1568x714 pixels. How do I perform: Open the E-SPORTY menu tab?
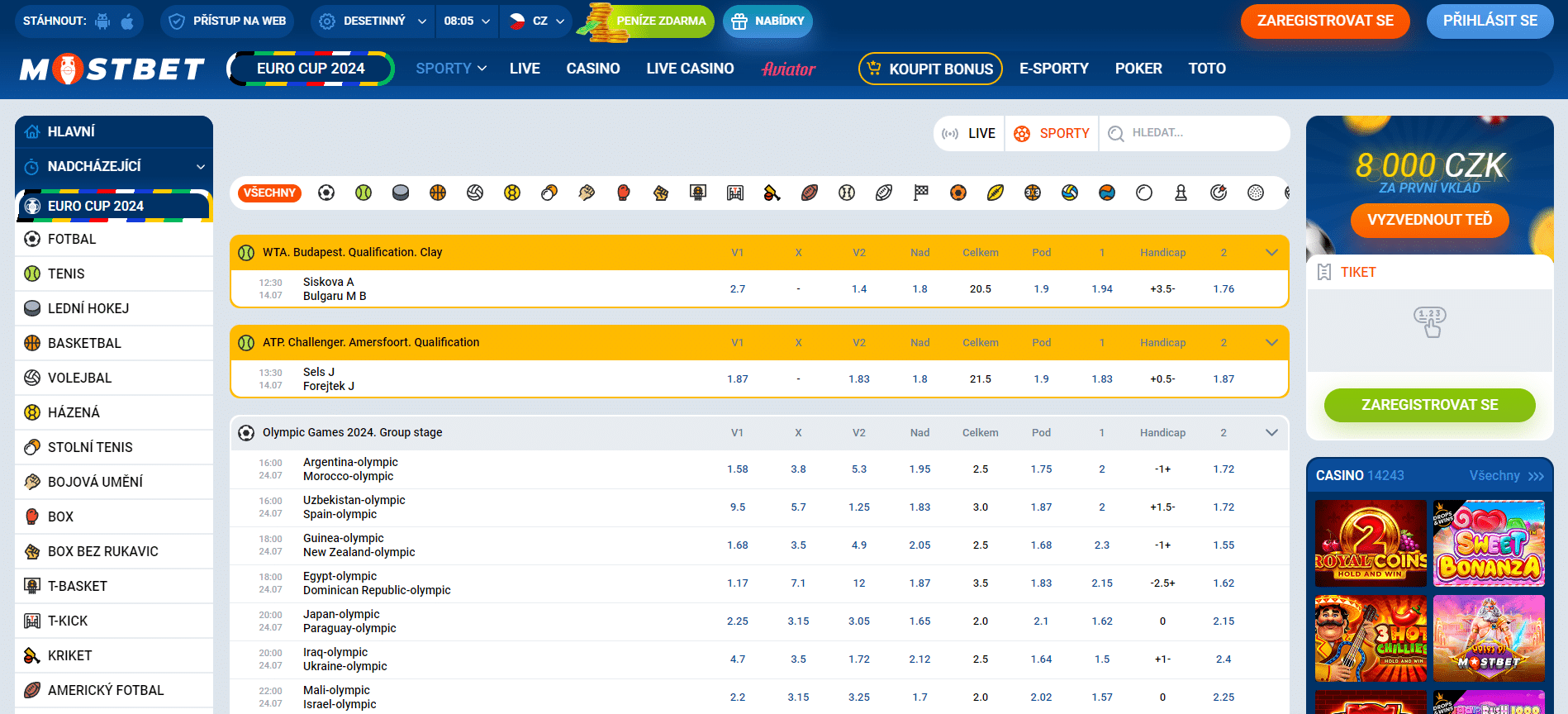coord(1054,69)
